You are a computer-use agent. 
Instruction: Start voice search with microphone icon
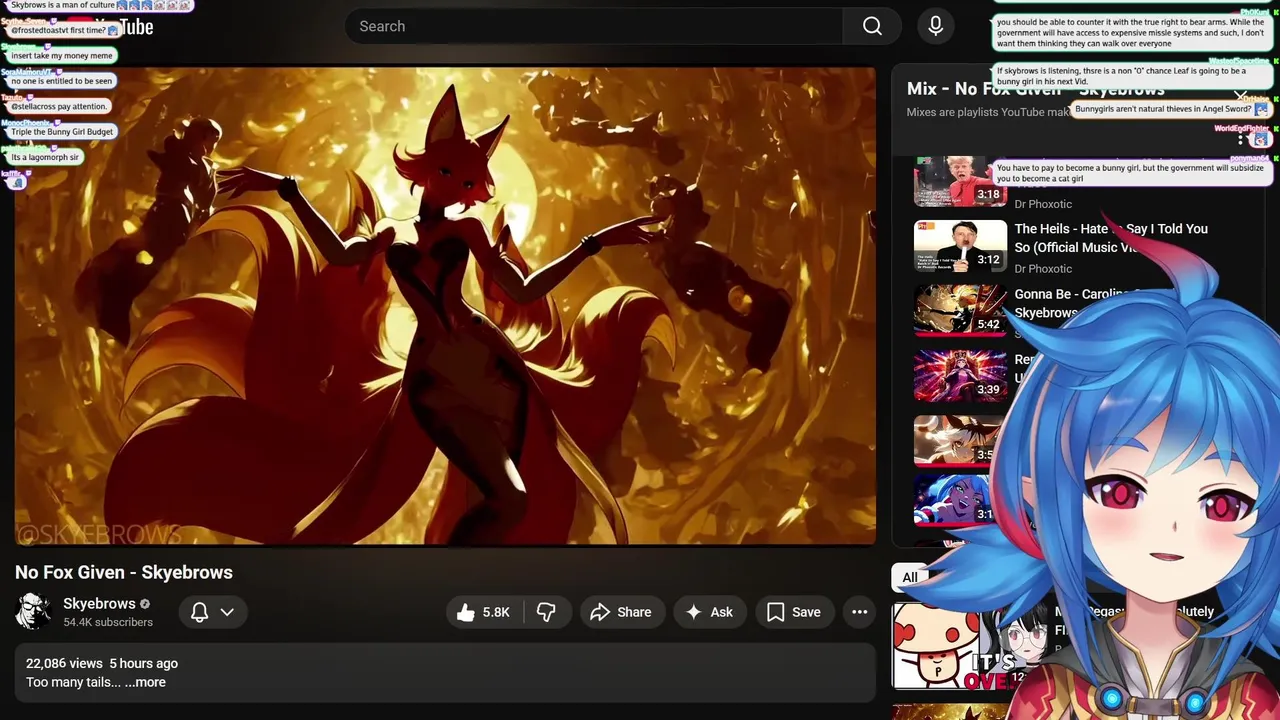point(936,26)
